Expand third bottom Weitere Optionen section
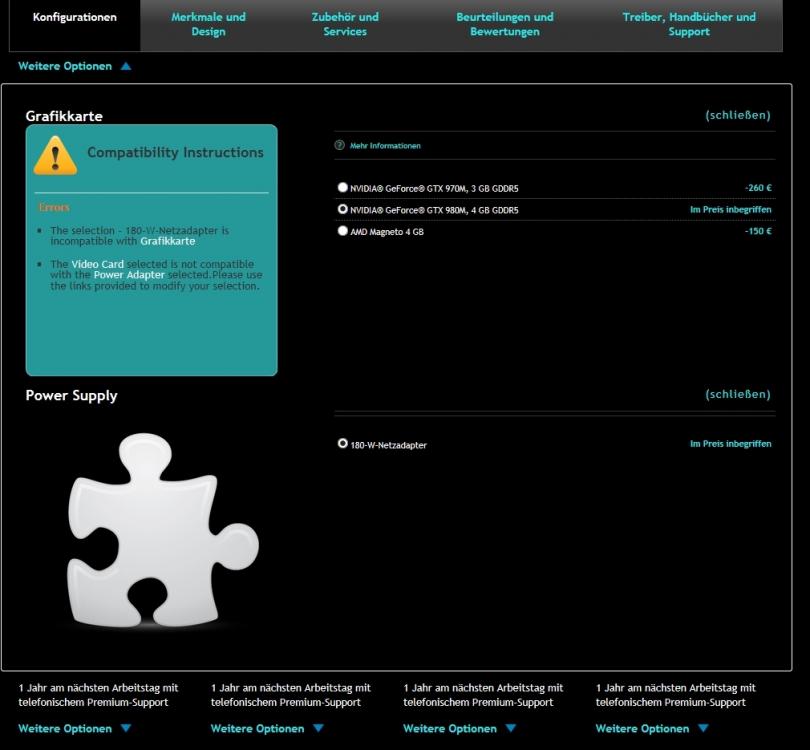The height and width of the screenshot is (750, 810). coord(458,729)
